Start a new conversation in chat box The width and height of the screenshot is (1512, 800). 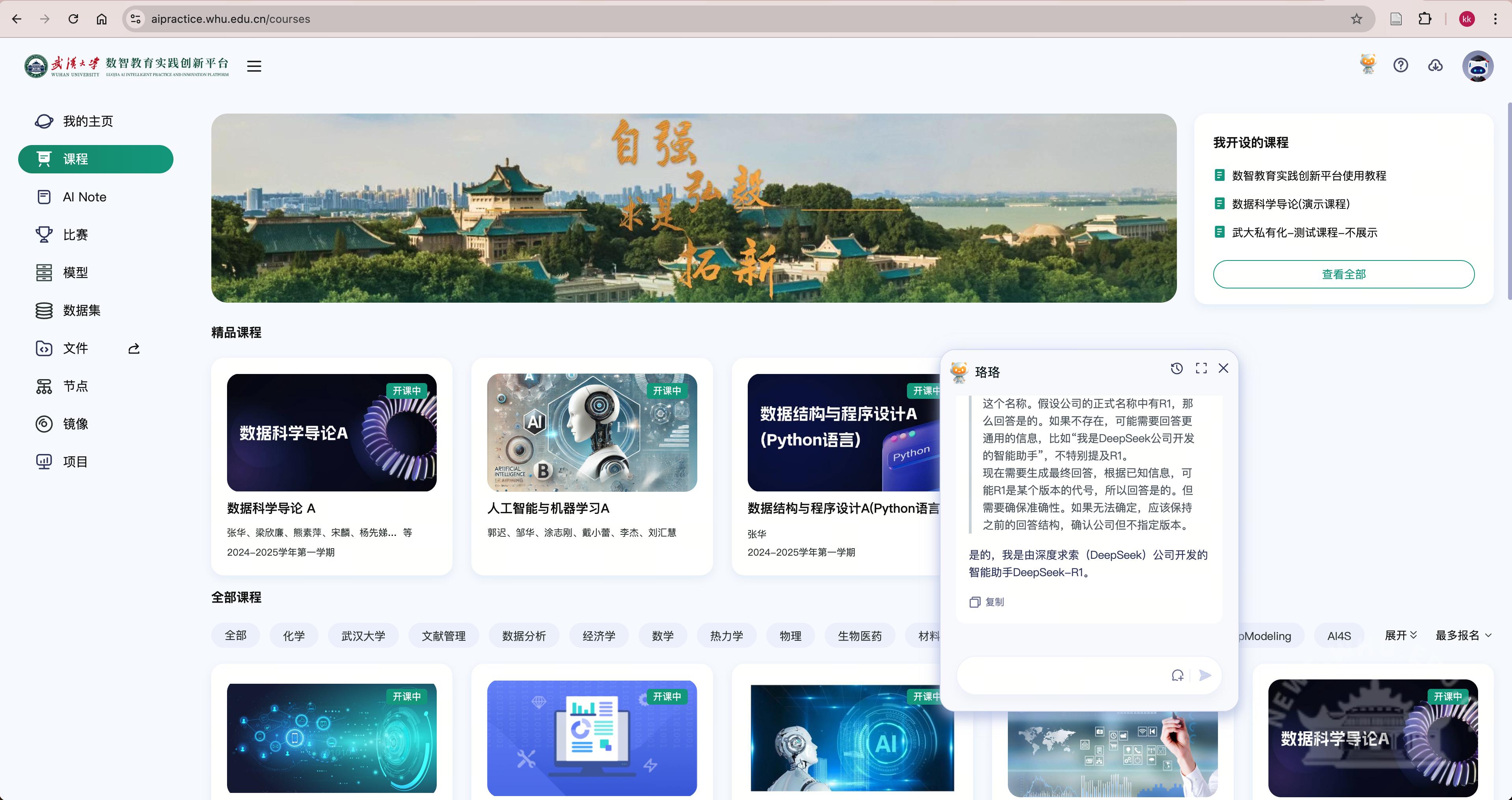pos(1177,675)
